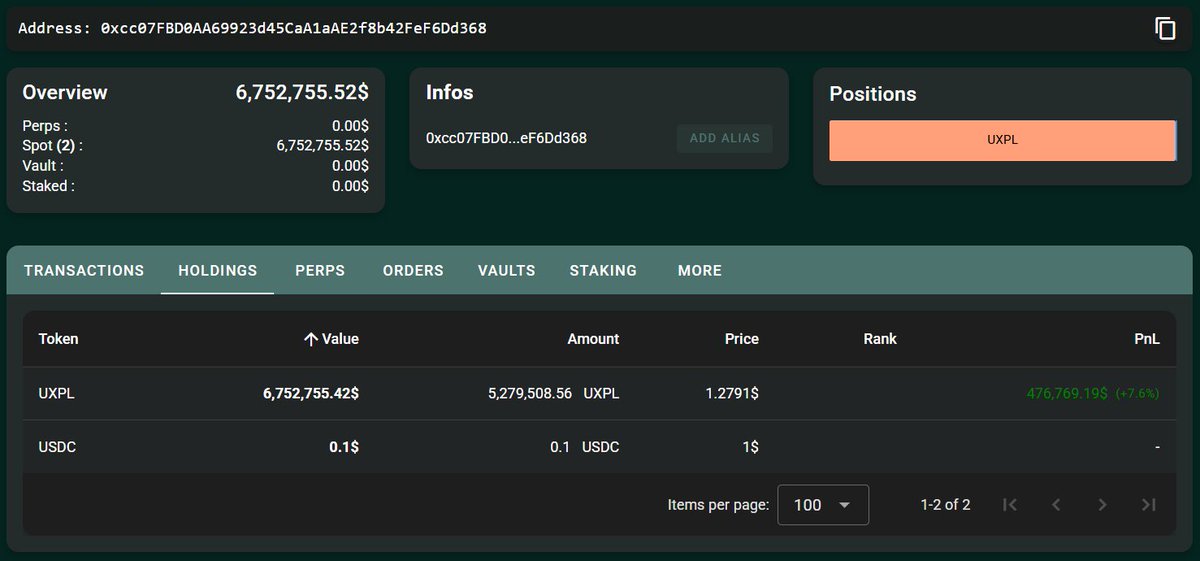The height and width of the screenshot is (561, 1200).
Task: Select the UXPL token row
Action: click(57, 394)
